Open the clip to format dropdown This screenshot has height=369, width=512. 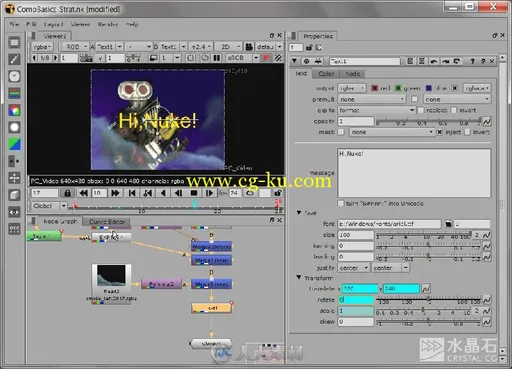[x=377, y=110]
